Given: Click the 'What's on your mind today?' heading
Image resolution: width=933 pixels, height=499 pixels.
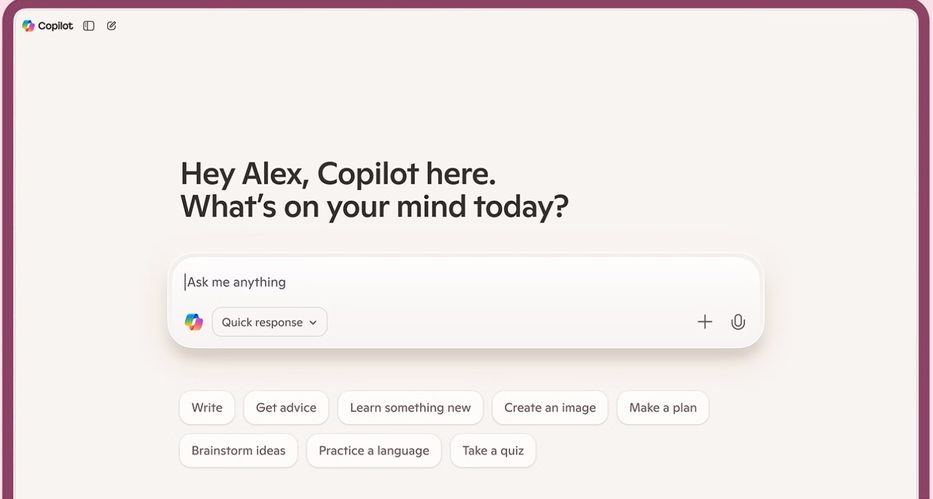Looking at the screenshot, I should 375,207.
